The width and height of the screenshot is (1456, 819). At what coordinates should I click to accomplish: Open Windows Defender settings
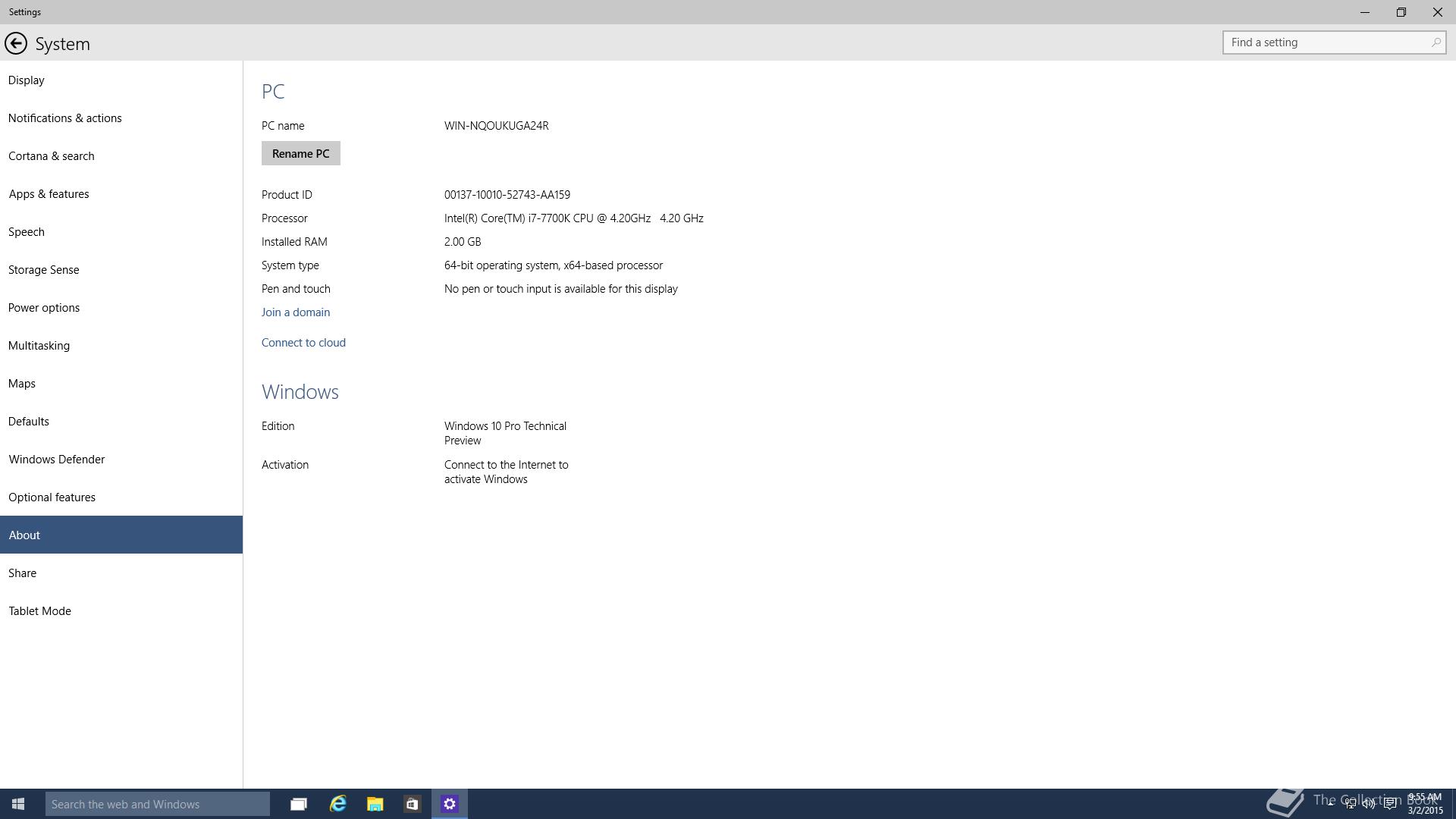tap(121, 459)
